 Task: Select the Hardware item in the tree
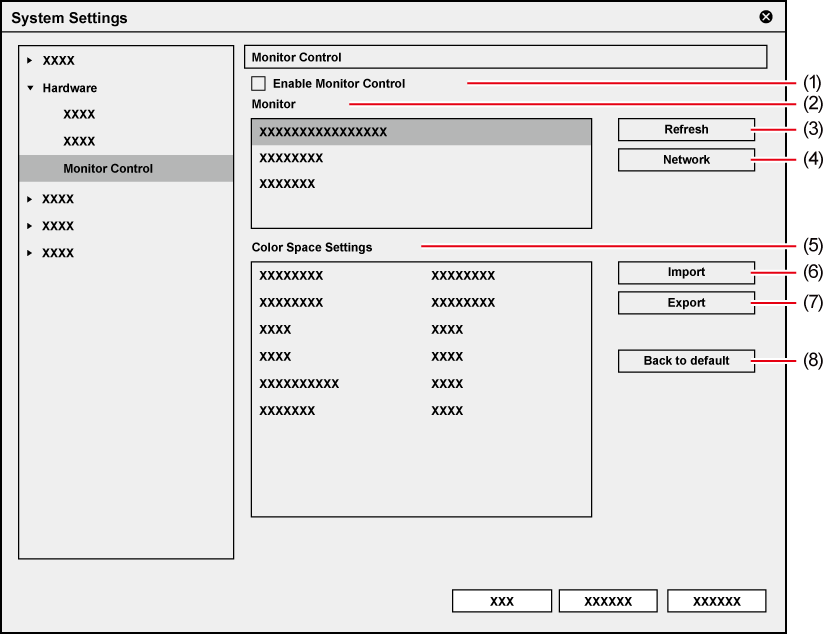(70, 88)
